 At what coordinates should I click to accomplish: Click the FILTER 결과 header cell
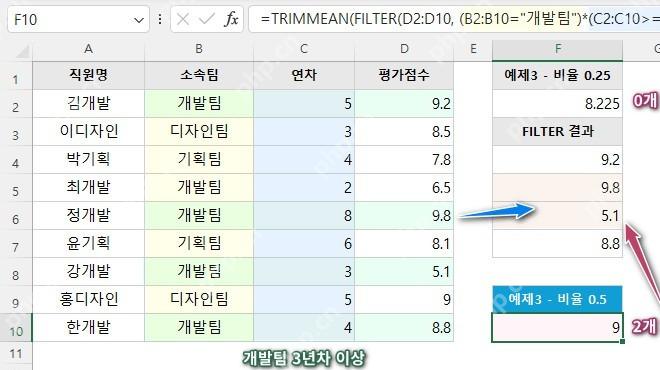point(558,131)
